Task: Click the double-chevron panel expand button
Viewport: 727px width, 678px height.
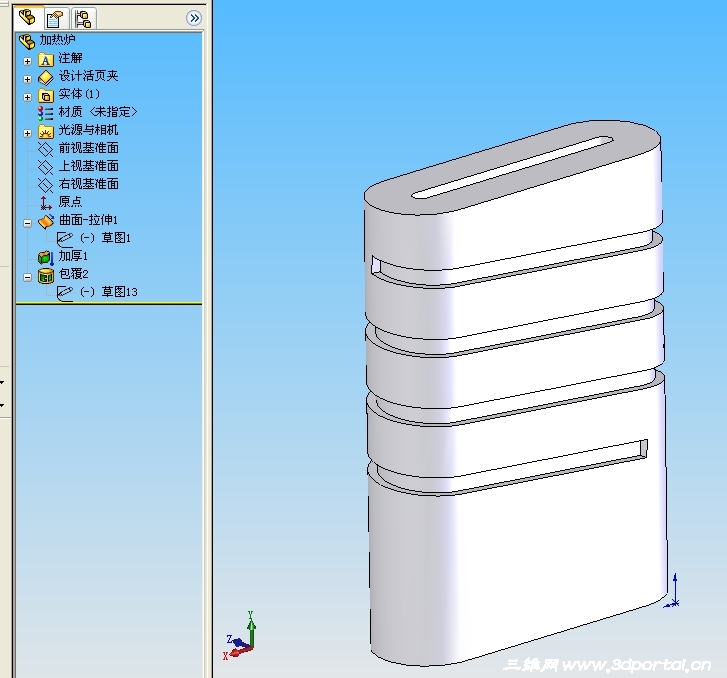Action: point(194,18)
